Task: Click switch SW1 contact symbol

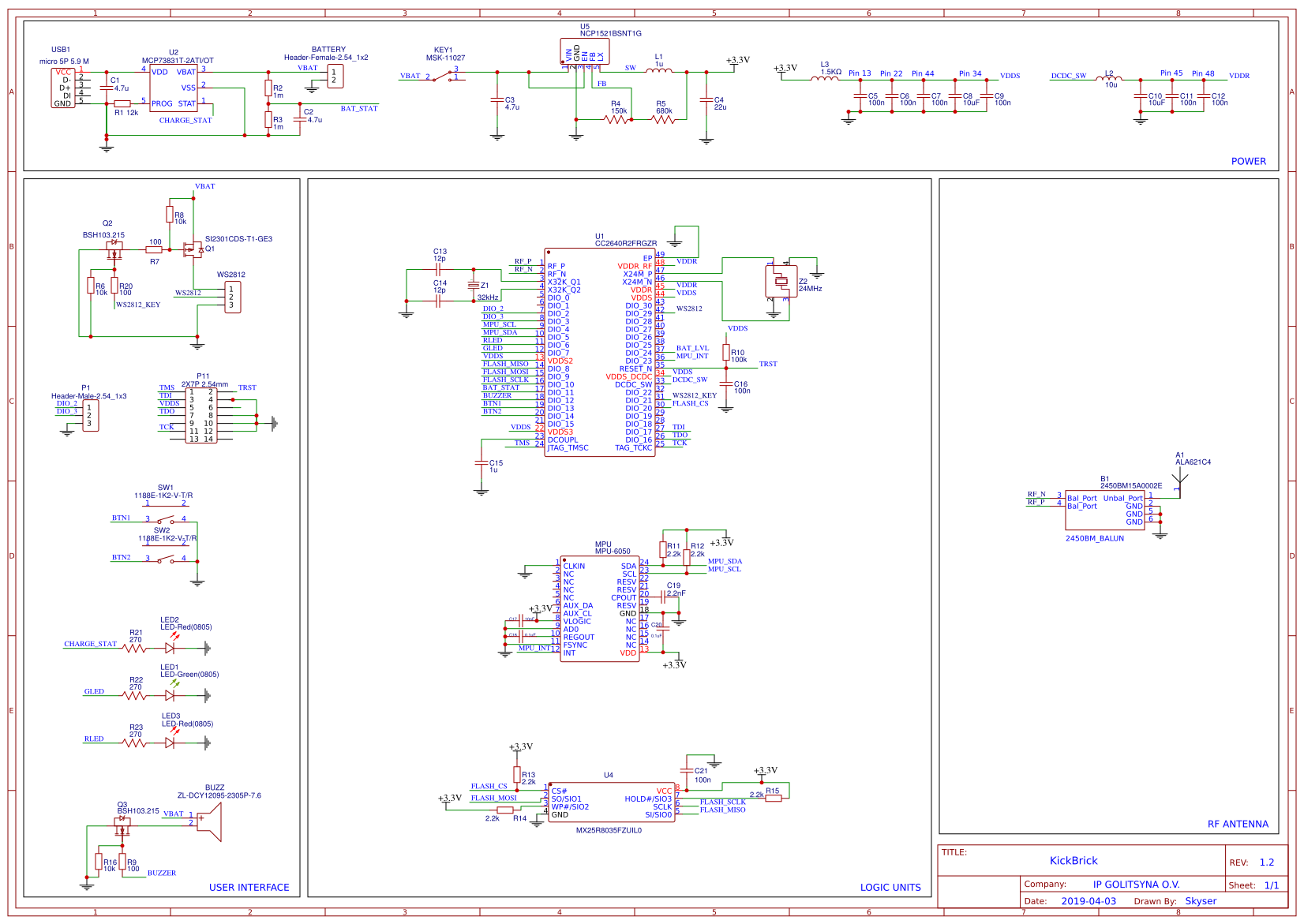Action: (x=166, y=518)
